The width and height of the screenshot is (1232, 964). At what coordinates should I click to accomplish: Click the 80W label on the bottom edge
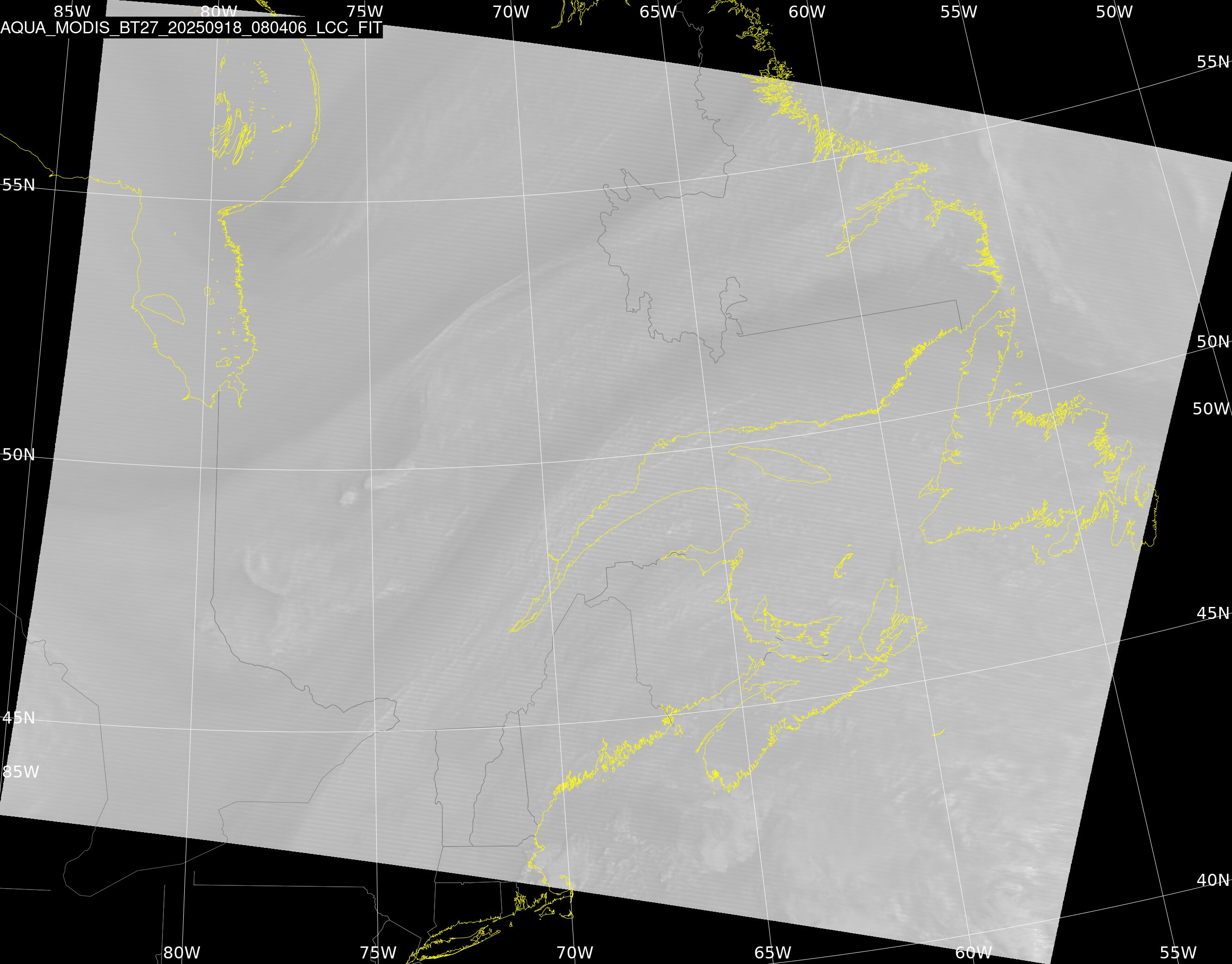[182, 953]
